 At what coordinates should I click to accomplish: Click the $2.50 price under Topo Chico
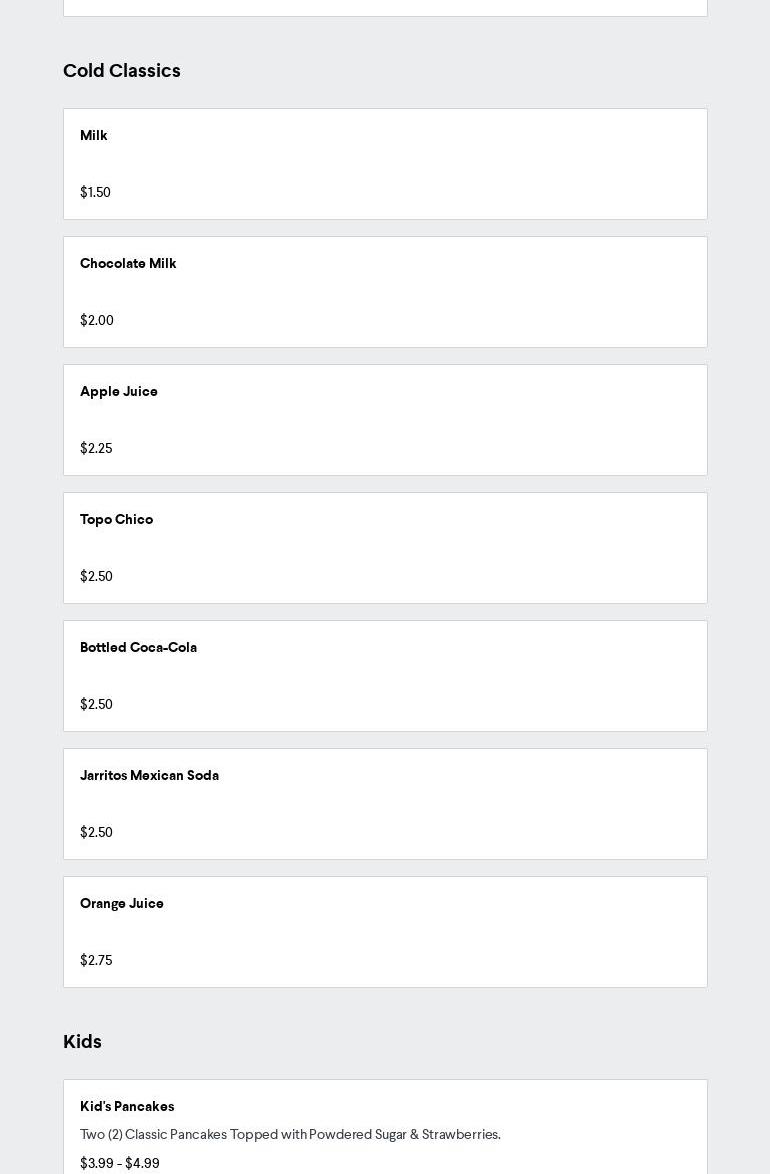(x=96, y=577)
